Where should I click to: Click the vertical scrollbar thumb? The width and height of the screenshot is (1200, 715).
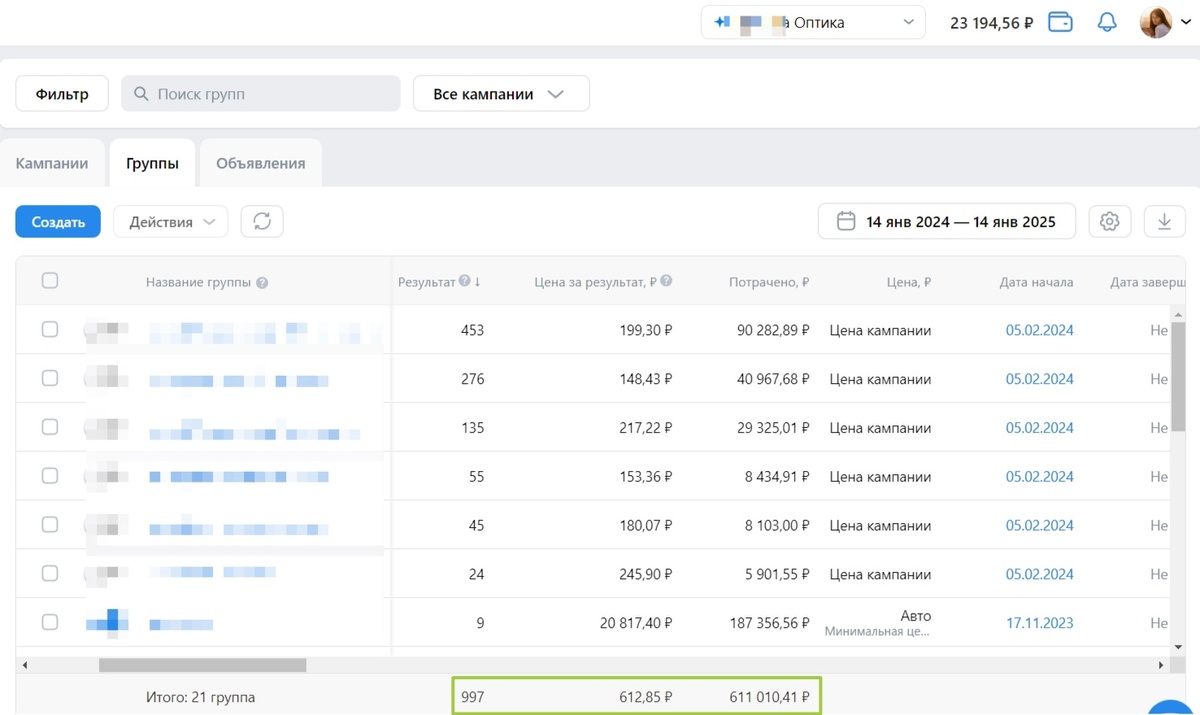click(1178, 379)
